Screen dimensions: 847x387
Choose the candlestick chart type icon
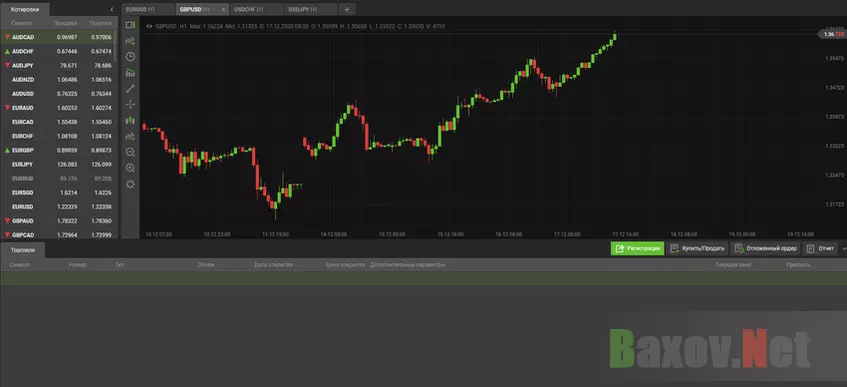(x=130, y=121)
